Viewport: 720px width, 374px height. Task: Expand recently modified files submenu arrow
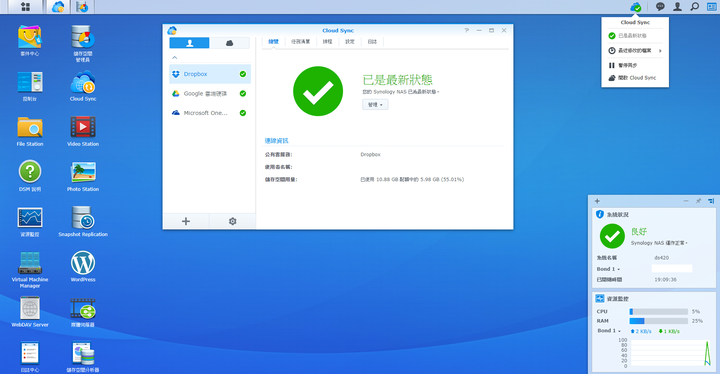tap(660, 51)
